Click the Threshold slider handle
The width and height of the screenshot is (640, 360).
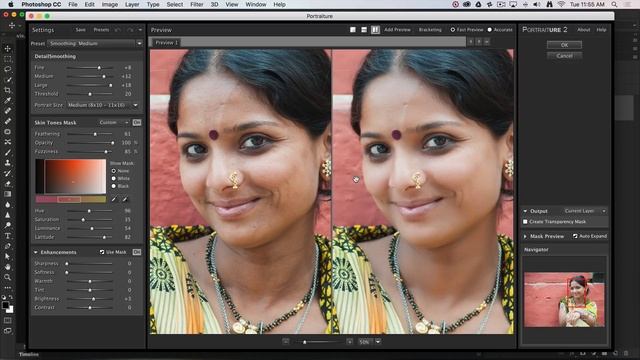coord(90,94)
